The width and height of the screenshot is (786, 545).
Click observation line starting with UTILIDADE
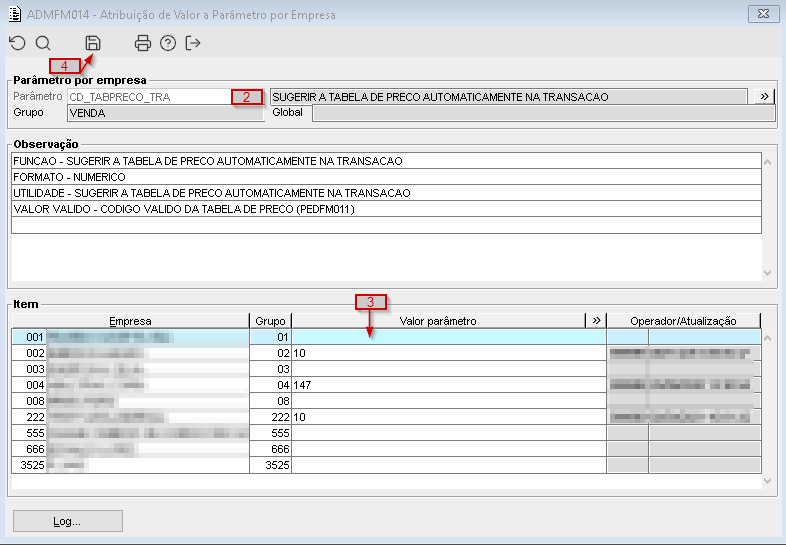pyautogui.click(x=386, y=193)
